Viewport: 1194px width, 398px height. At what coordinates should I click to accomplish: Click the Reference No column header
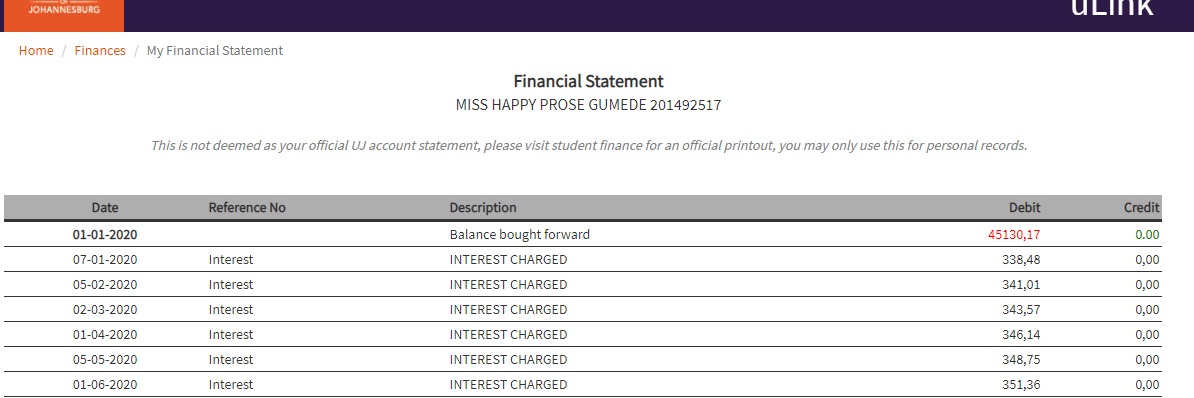click(x=247, y=207)
